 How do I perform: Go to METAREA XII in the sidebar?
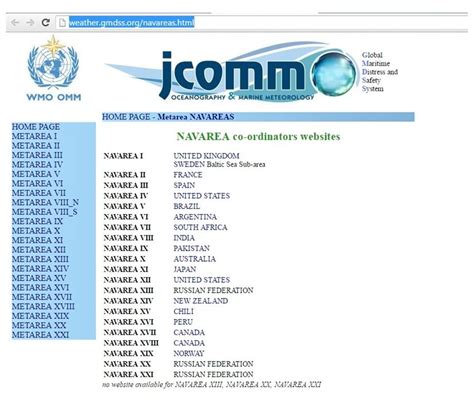click(39, 249)
